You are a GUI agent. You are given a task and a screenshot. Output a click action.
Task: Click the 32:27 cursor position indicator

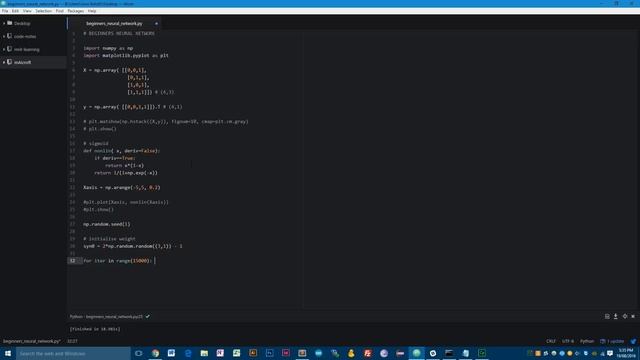72,341
